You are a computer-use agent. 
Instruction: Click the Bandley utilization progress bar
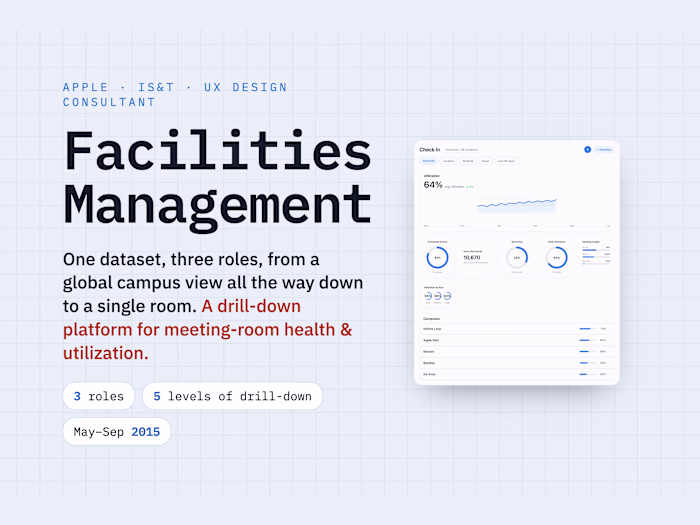click(588, 363)
